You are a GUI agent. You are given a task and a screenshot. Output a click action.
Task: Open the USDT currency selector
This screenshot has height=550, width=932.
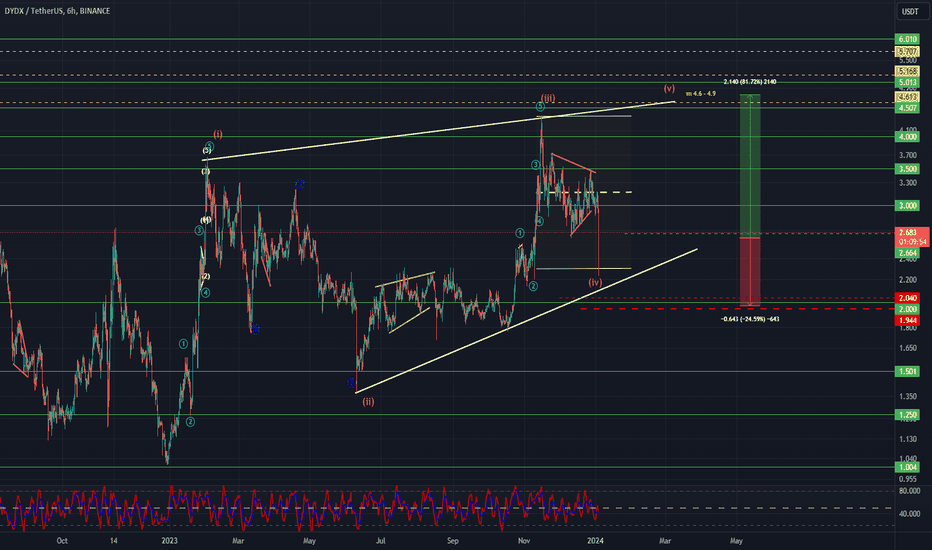910,11
